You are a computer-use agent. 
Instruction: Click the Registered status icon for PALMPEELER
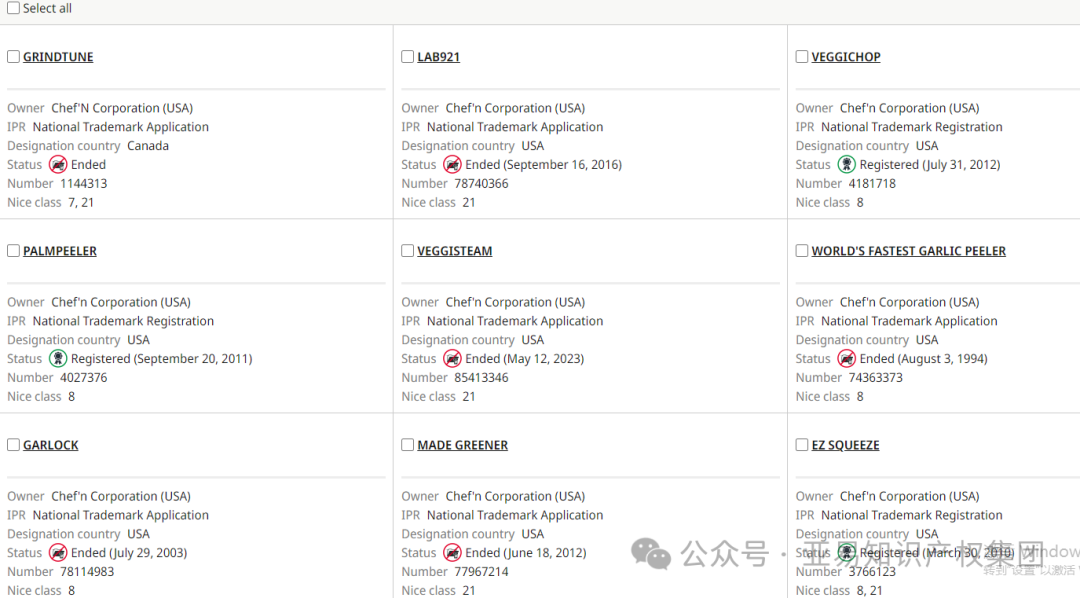coord(58,359)
